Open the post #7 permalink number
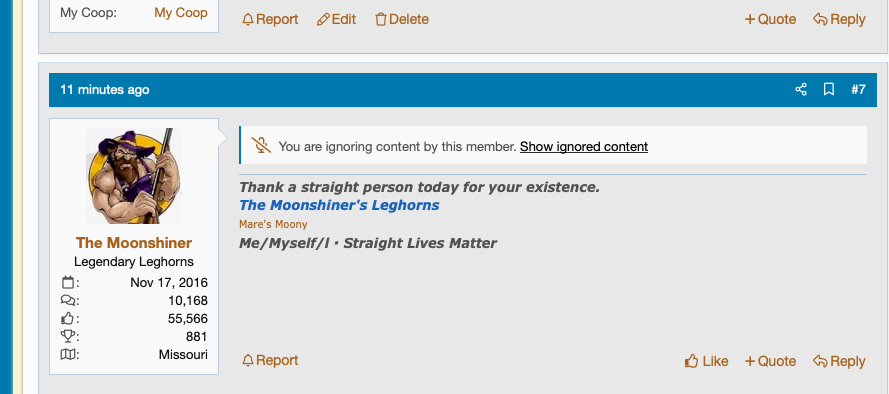 coord(858,90)
